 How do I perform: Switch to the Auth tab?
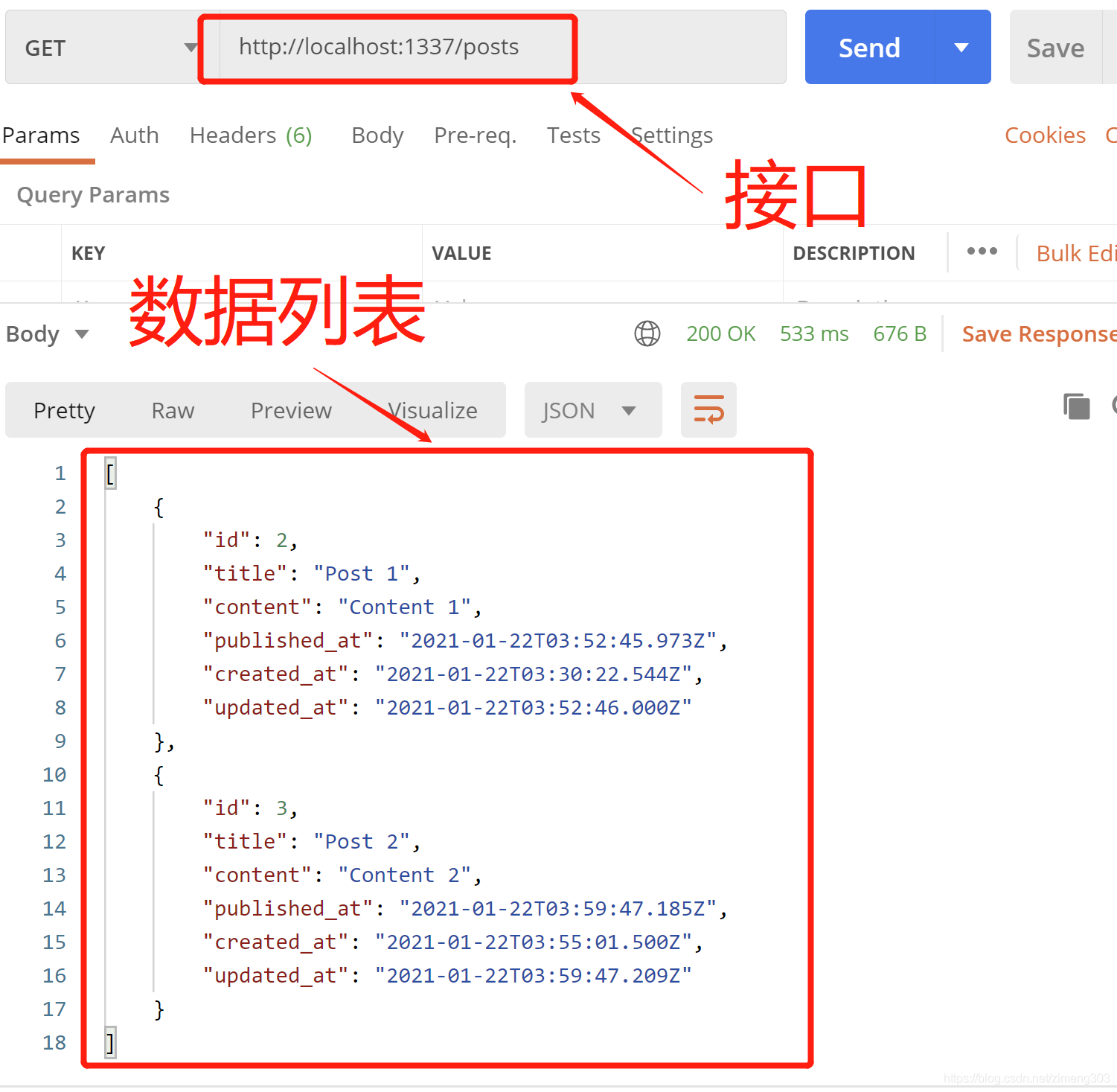click(x=134, y=135)
